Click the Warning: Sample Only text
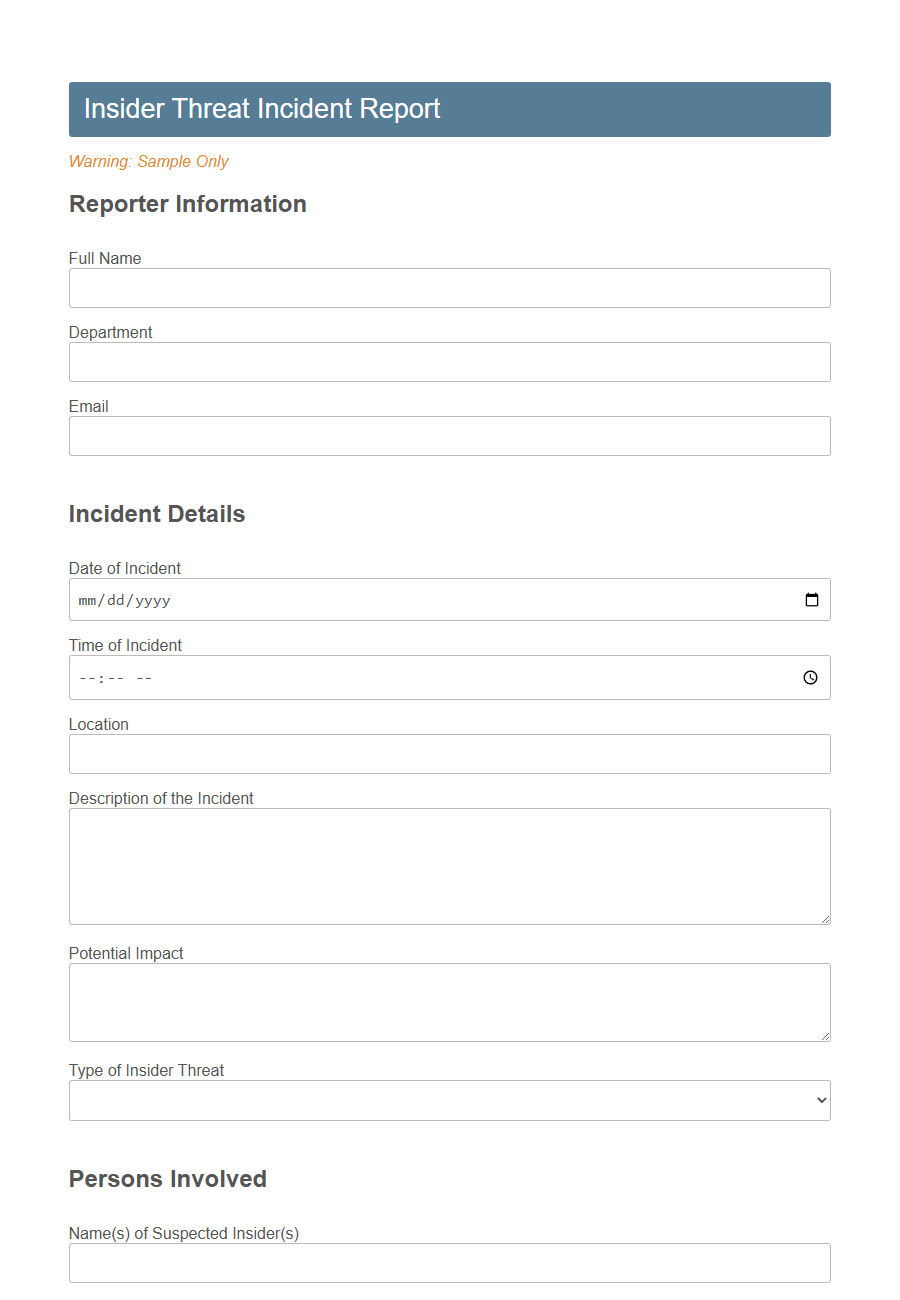The width and height of the screenshot is (900, 1300). (148, 161)
